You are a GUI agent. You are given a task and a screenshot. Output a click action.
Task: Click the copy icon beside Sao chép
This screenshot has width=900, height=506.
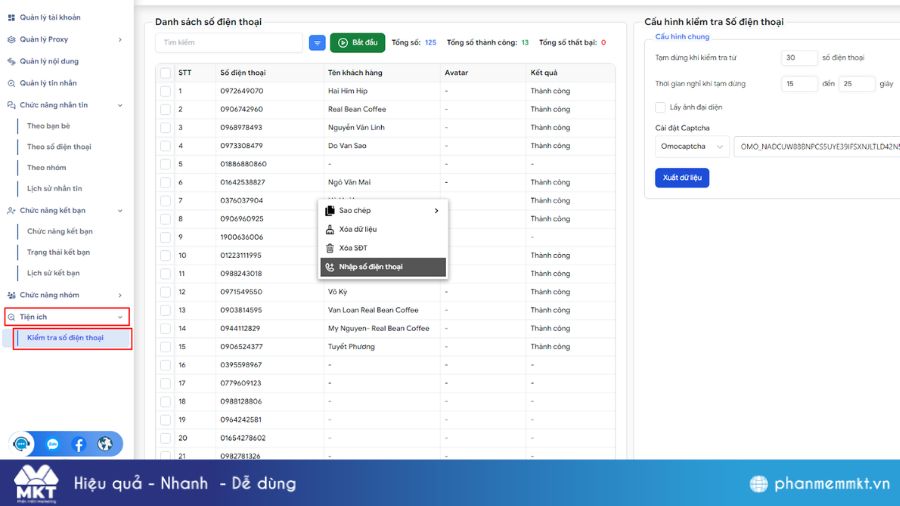coord(329,211)
